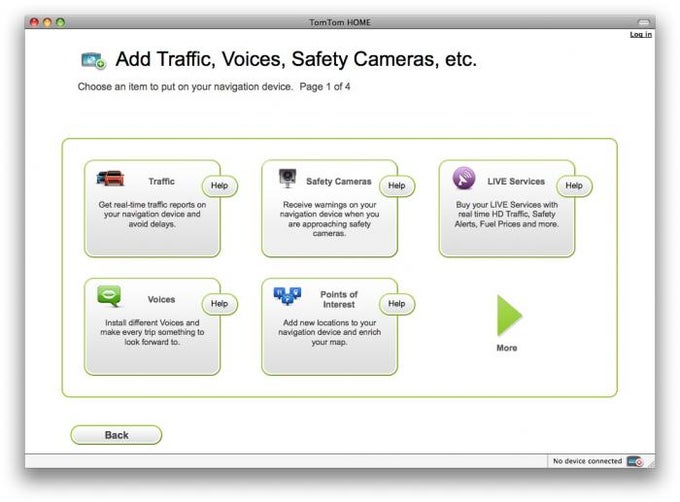Open Help for Traffic
The height and width of the screenshot is (502, 680).
point(219,186)
